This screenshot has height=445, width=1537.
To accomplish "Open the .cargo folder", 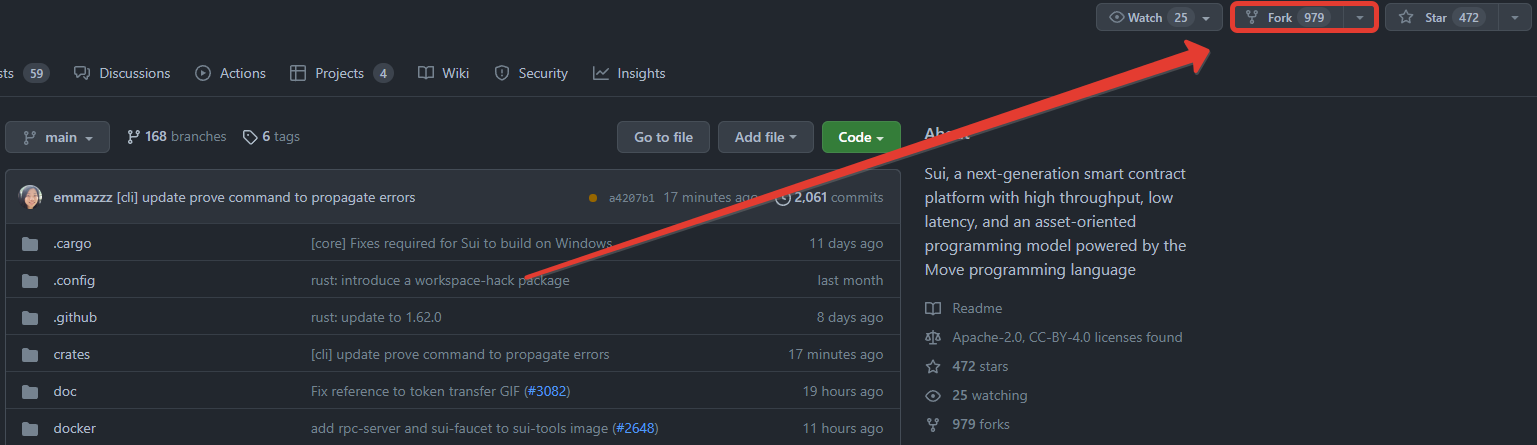I will (x=72, y=243).
